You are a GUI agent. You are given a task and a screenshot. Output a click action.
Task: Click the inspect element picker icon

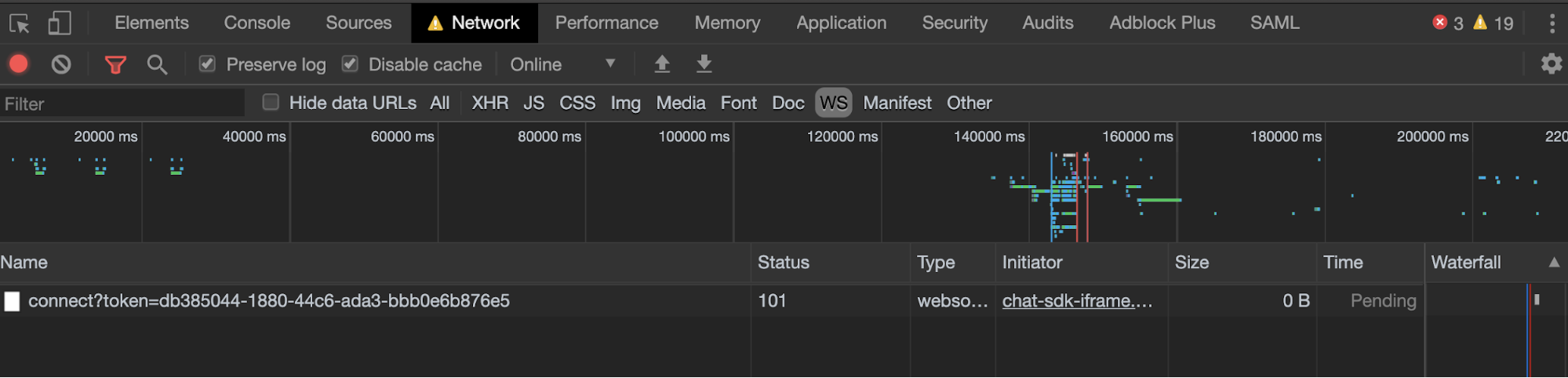click(20, 24)
